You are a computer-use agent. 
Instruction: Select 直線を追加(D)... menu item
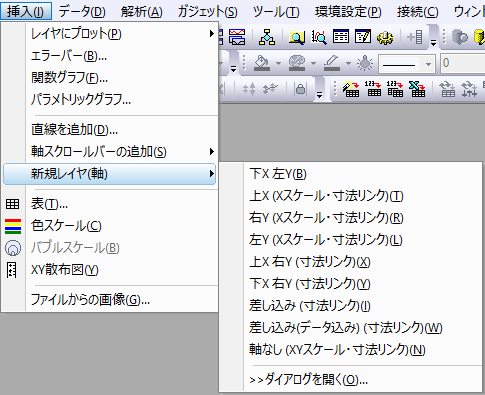coord(109,130)
